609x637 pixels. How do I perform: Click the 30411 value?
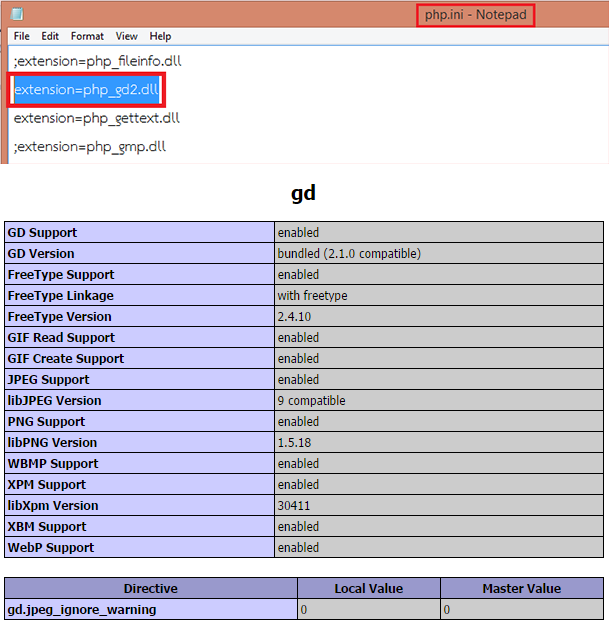pos(294,506)
